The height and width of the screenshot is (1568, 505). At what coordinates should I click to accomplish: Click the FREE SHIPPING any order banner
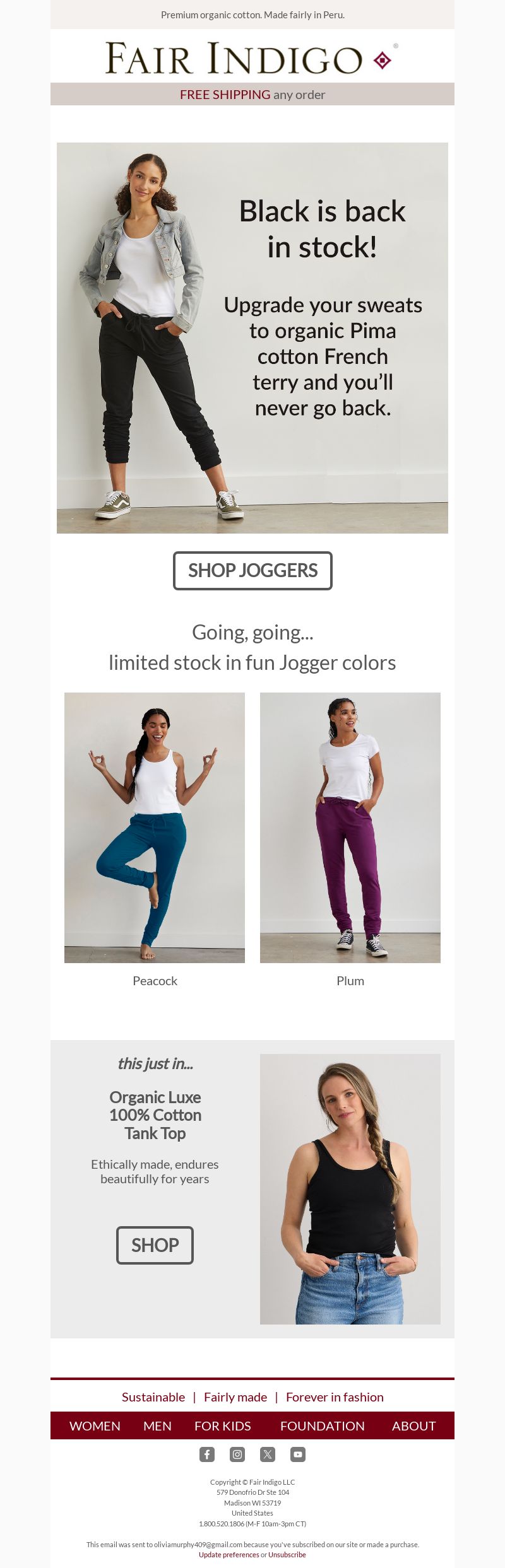(252, 94)
